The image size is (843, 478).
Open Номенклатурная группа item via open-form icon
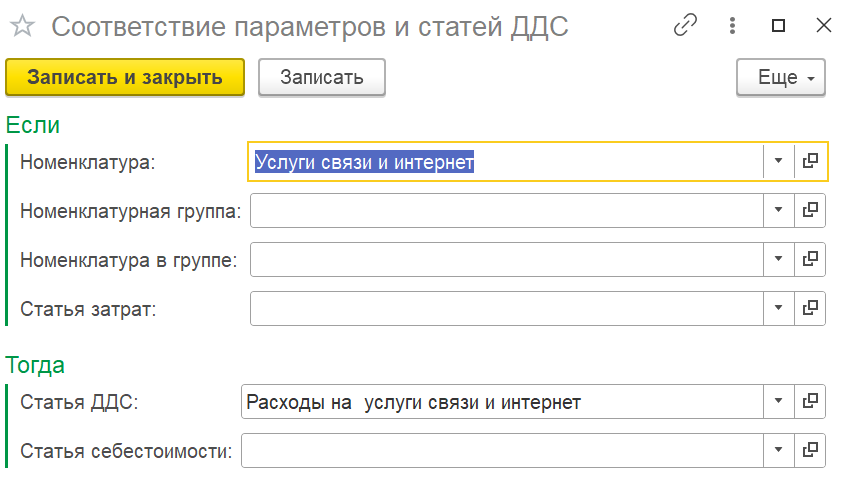[x=810, y=210]
